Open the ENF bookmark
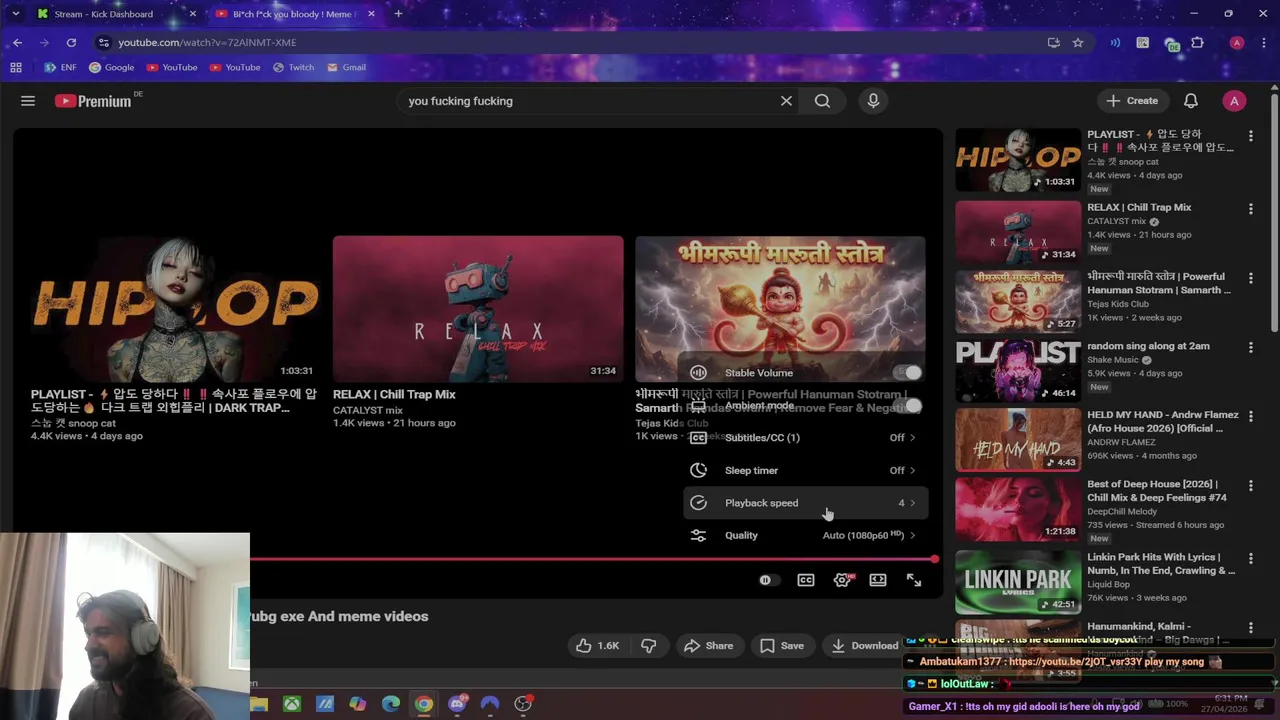Screen dimensions: 1280x720 (60, 67)
